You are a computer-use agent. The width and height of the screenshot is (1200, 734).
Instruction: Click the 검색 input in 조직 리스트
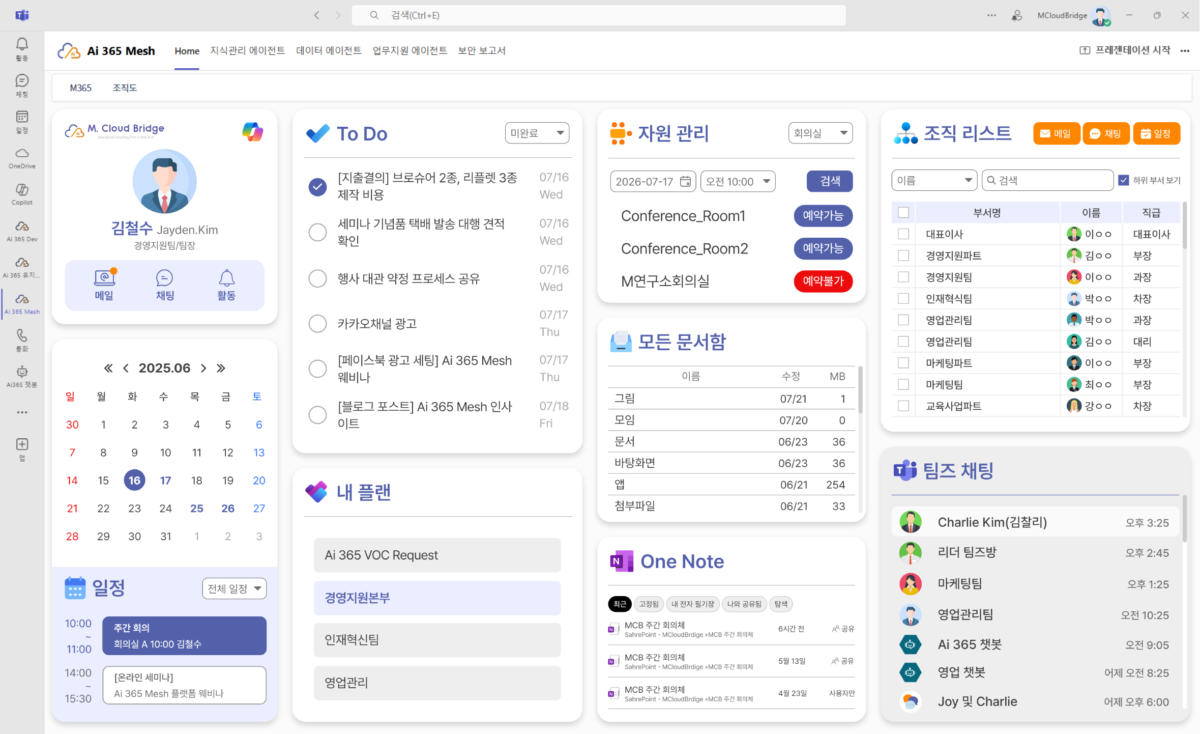tap(1047, 180)
